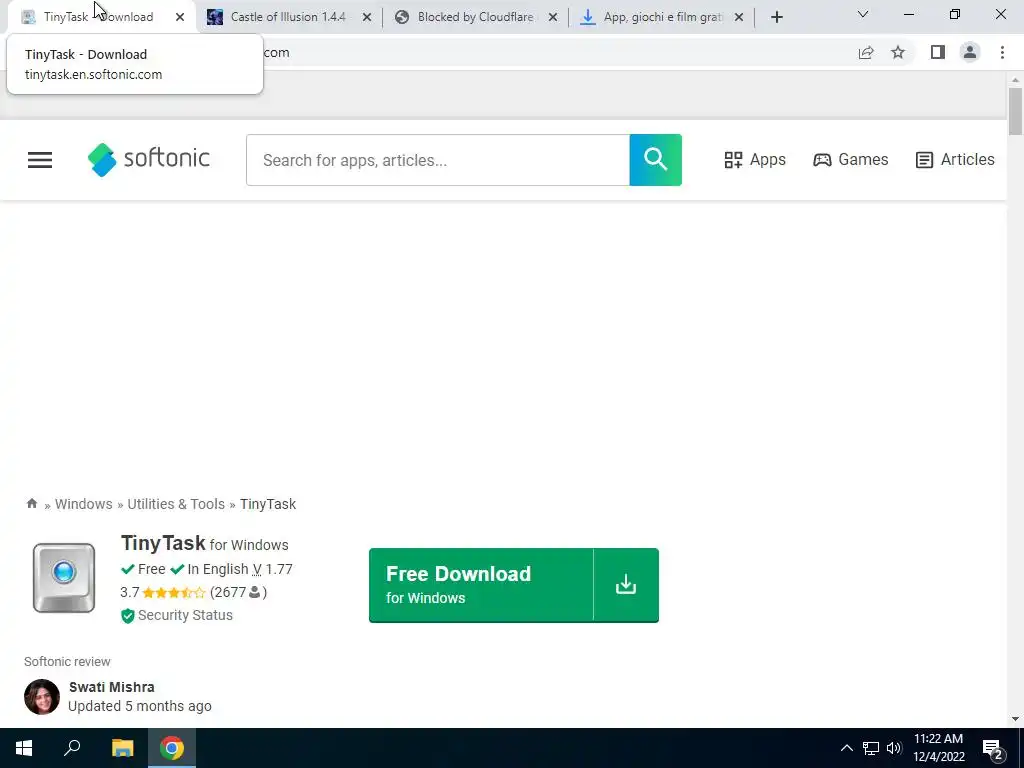Open Chrome's three-dot menu
The image size is (1024, 768).
pos(1002,52)
